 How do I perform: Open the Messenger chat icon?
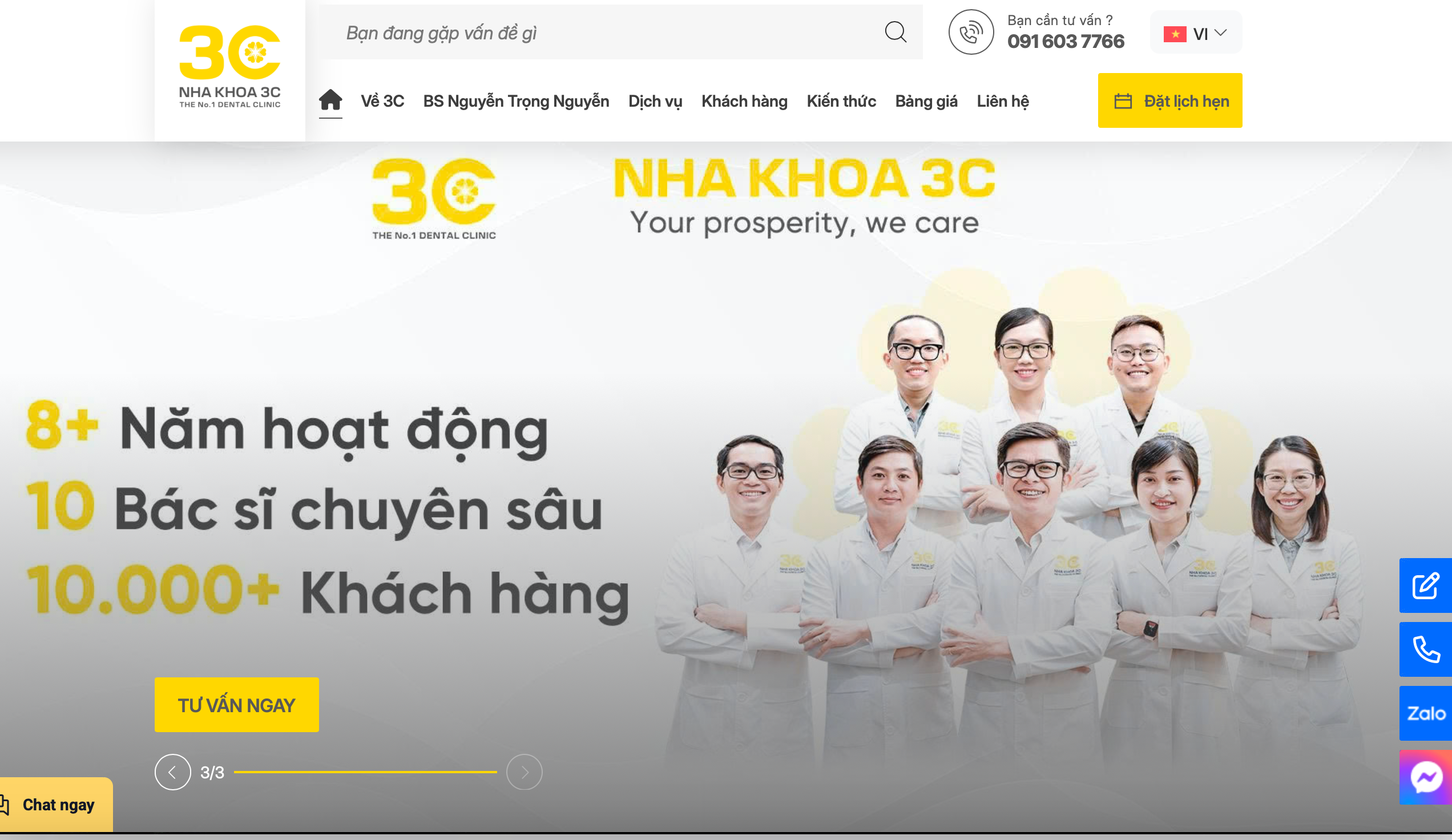1426,777
